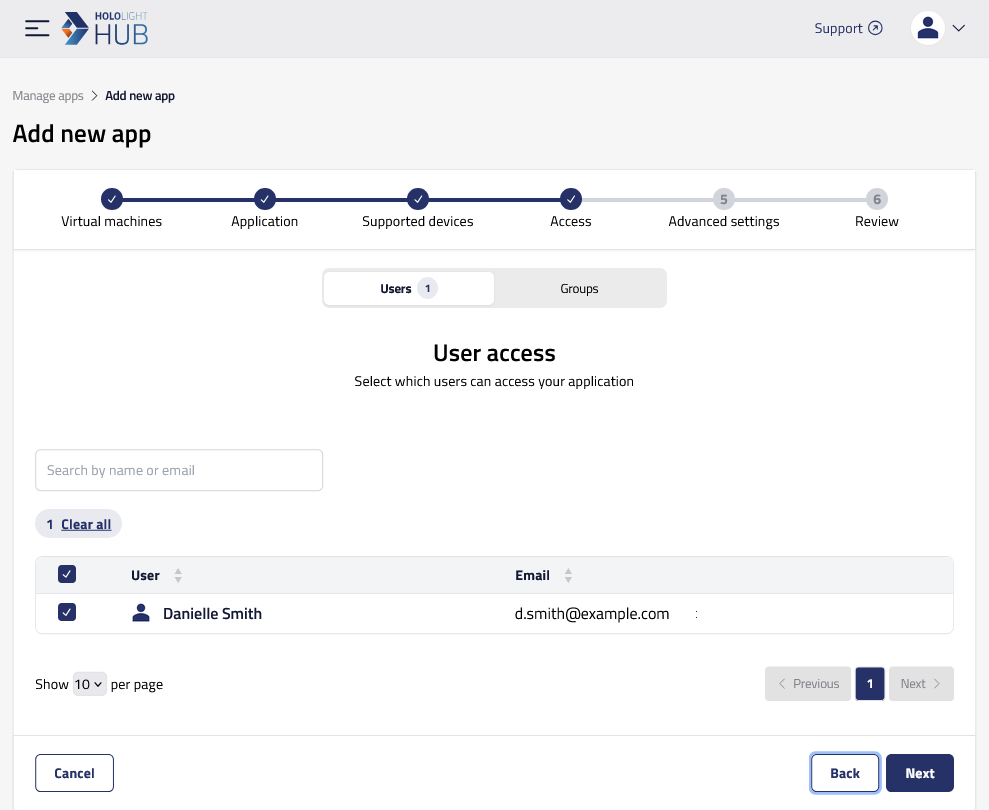This screenshot has width=989, height=810.
Task: Click the Clear all link
Action: click(x=86, y=524)
